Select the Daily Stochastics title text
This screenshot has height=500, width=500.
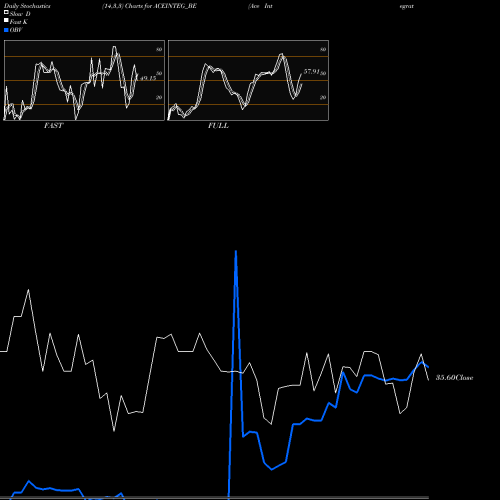click(x=27, y=6)
